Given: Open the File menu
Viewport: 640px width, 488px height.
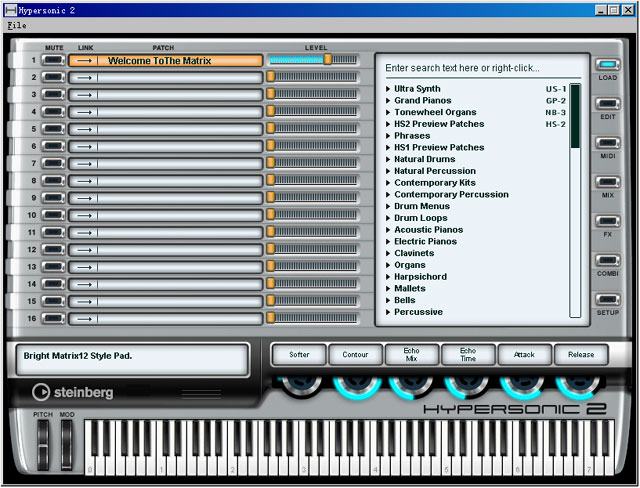Looking at the screenshot, I should tap(17, 25).
